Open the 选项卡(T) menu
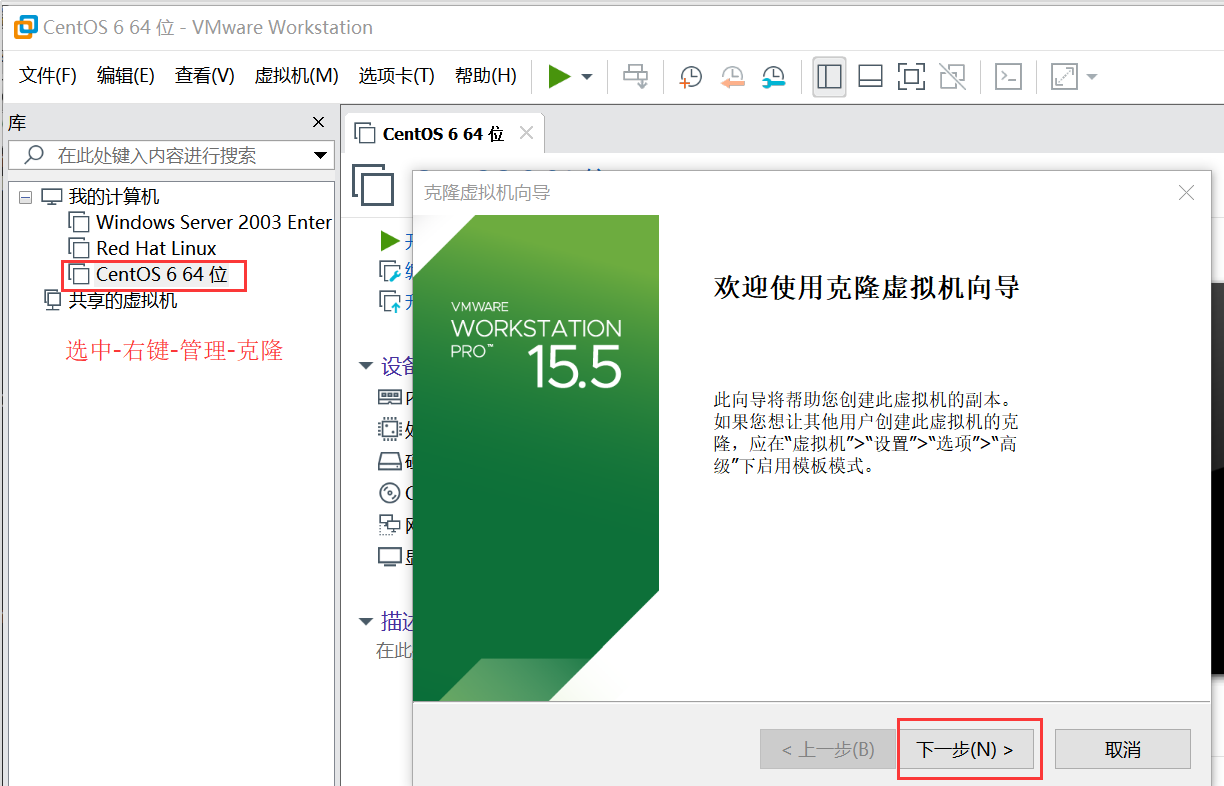Image resolution: width=1224 pixels, height=786 pixels. 397,76
